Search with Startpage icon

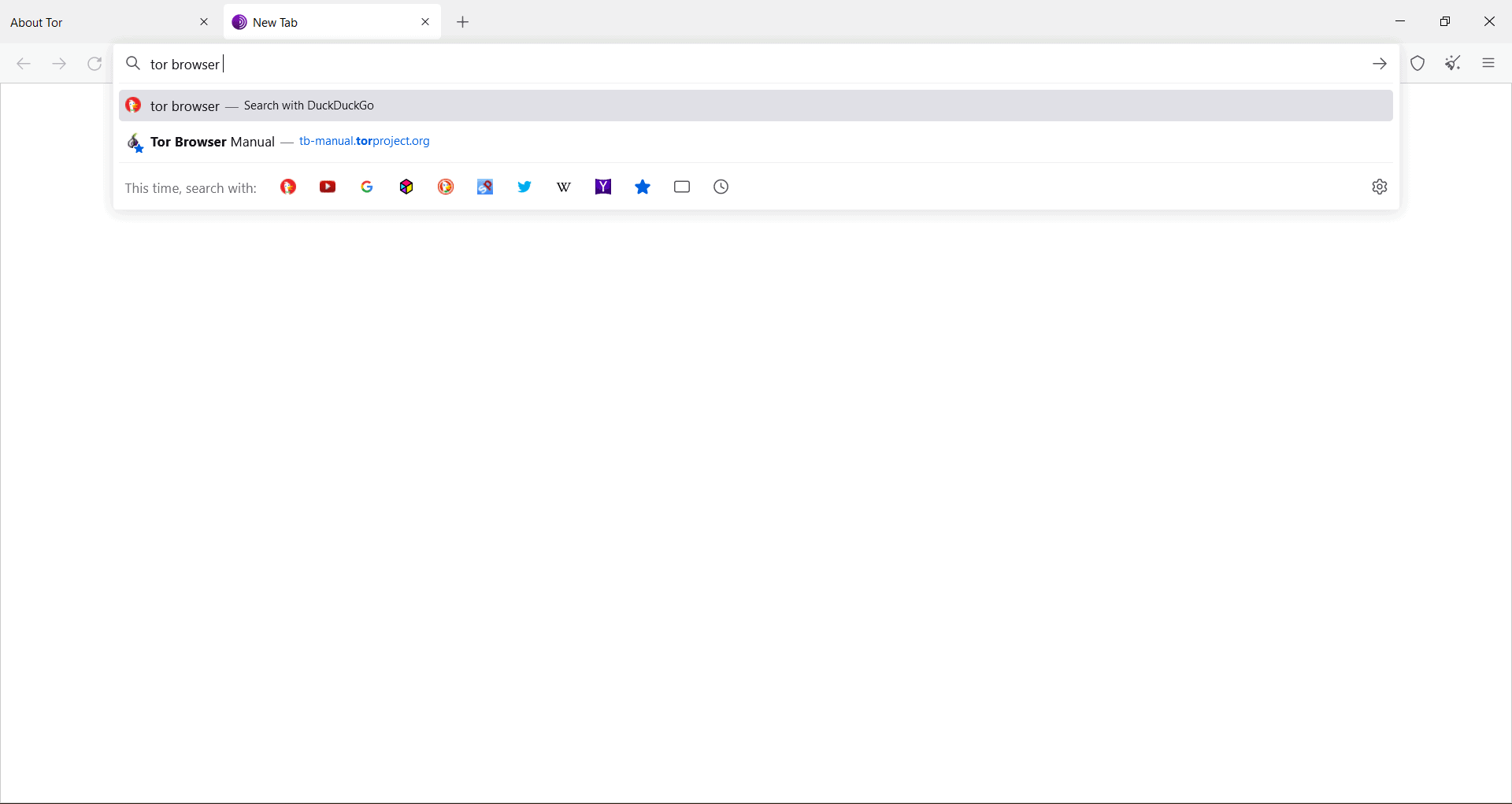click(x=485, y=187)
